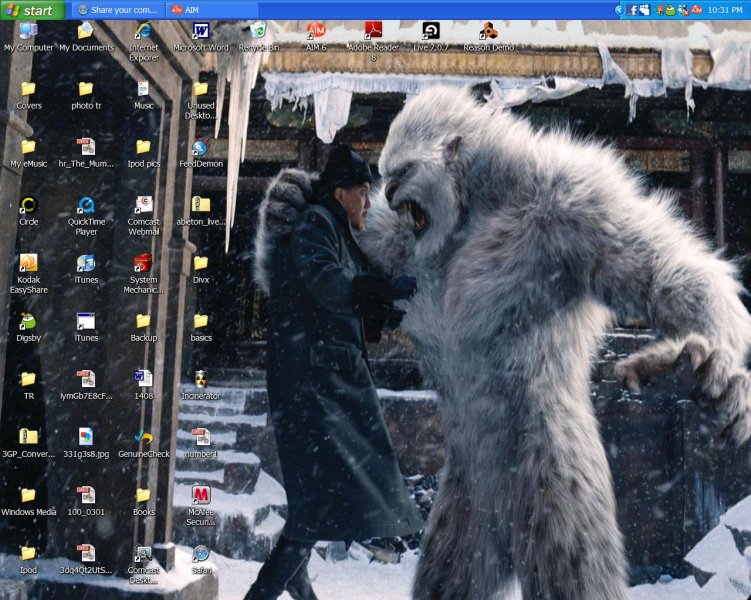Viewport: 751px width, 600px height.
Task: Click the Start button
Action: pos(33,10)
